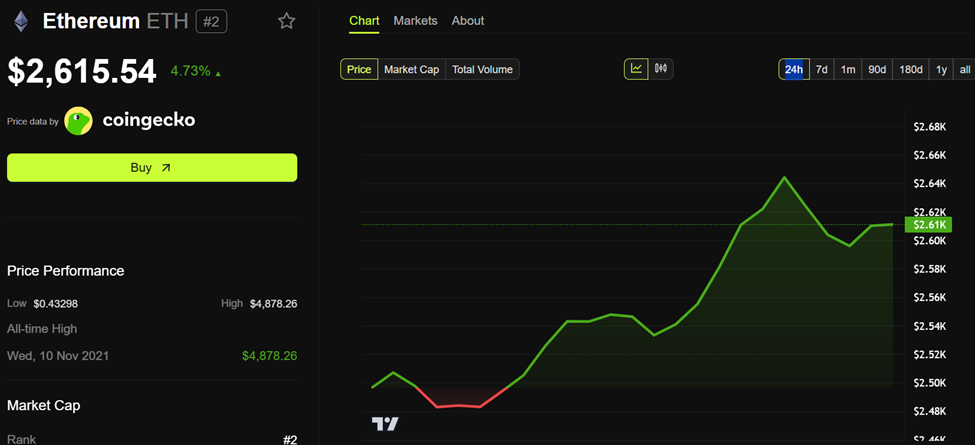The image size is (975, 445).
Task: Select the Market Cap chart metric
Action: click(412, 70)
